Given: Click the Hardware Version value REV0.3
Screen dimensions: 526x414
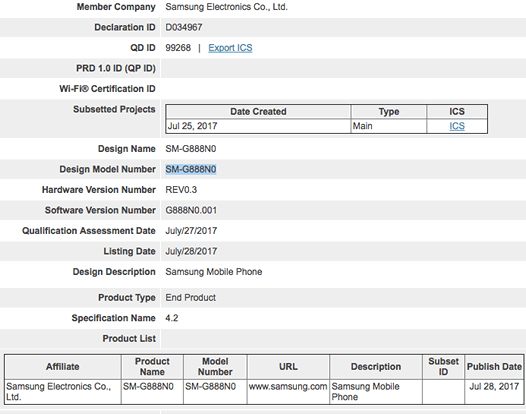Looking at the screenshot, I should pos(181,190).
